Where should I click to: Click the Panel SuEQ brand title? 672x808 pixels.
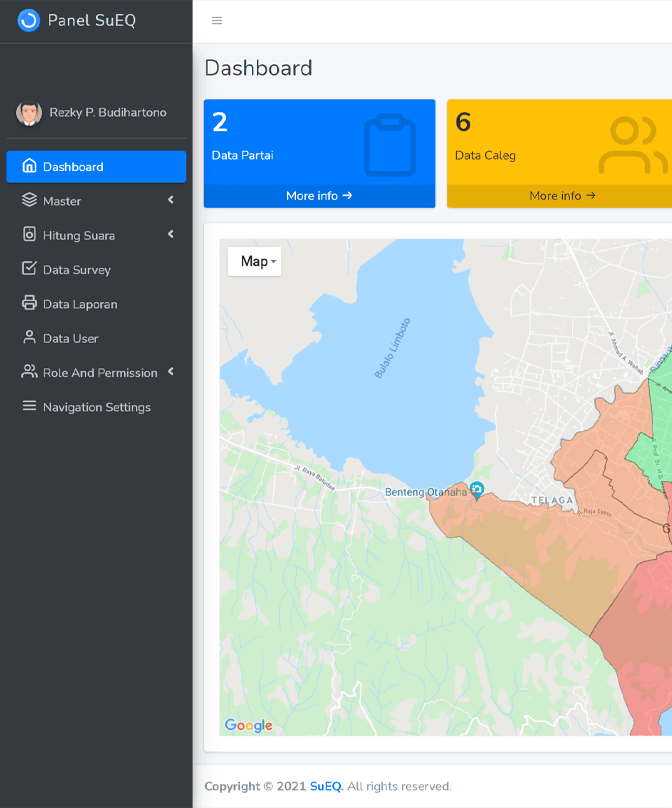(x=92, y=20)
